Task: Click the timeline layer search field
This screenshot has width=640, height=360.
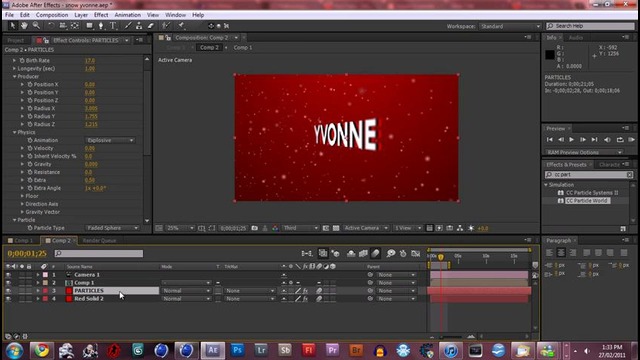Action: (x=99, y=253)
